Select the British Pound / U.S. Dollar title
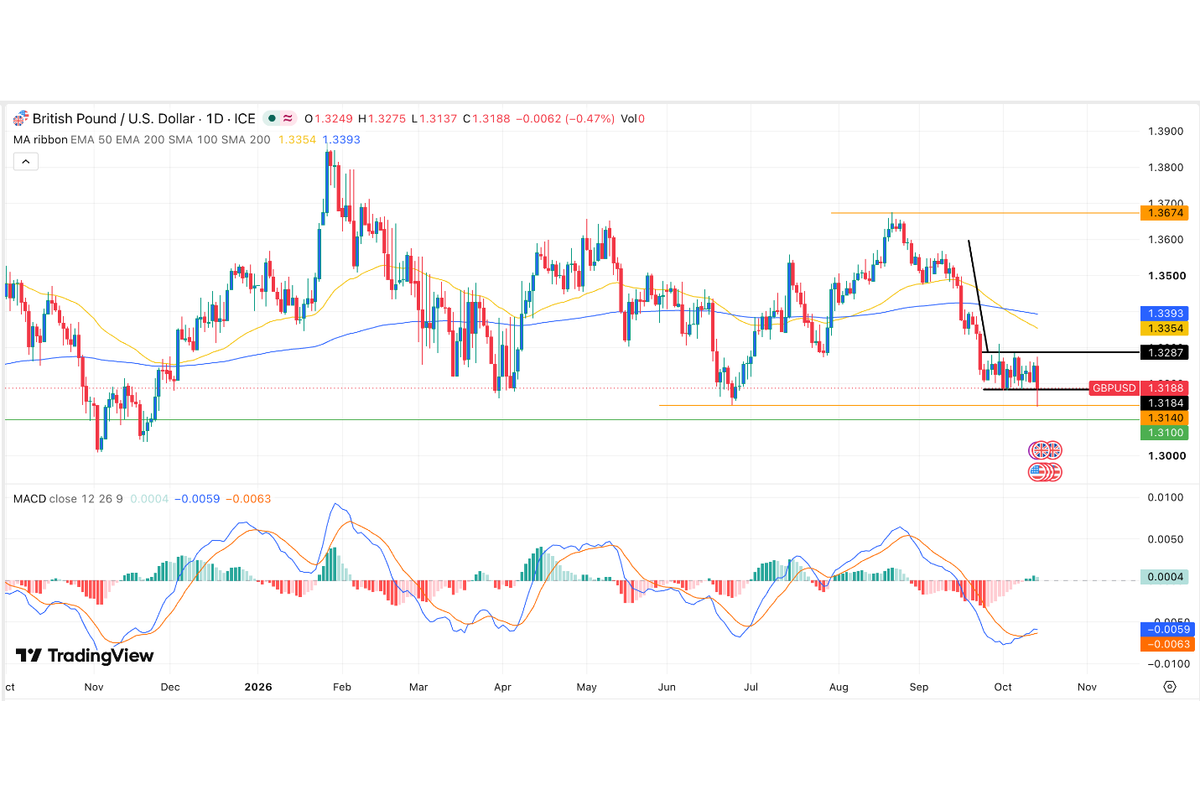Image resolution: width=1200 pixels, height=800 pixels. click(112, 118)
